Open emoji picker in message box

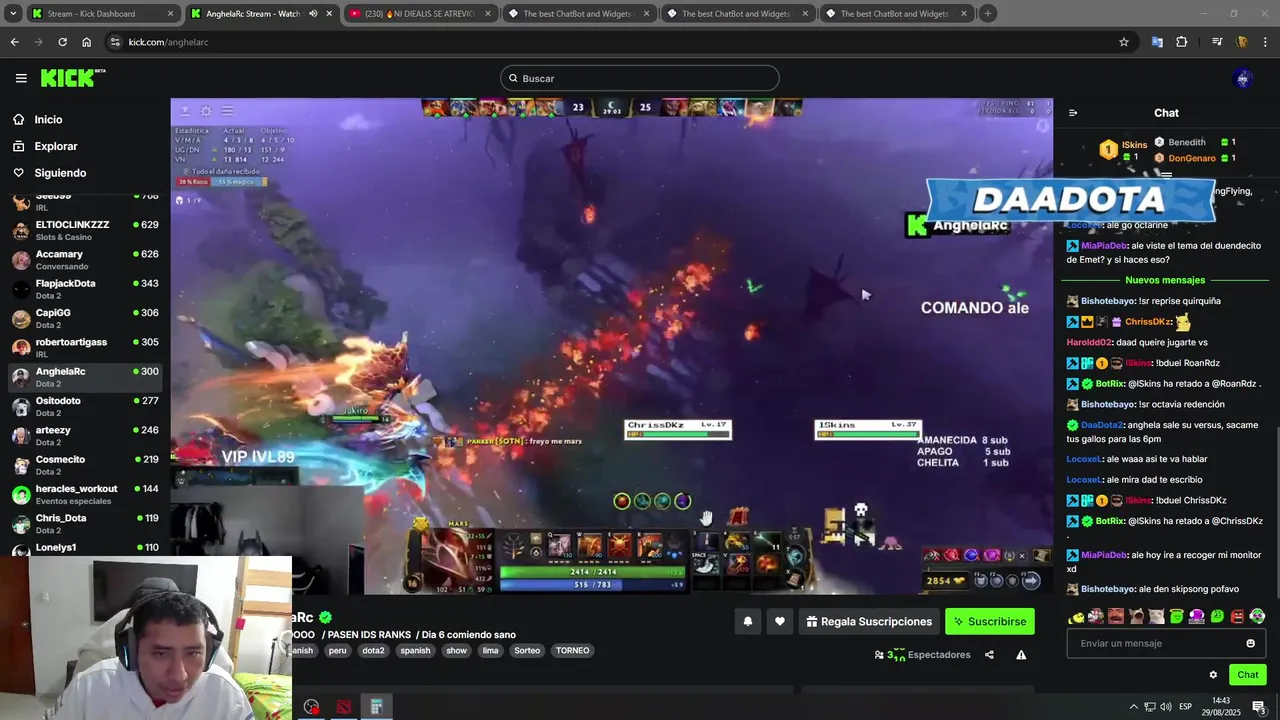1250,643
